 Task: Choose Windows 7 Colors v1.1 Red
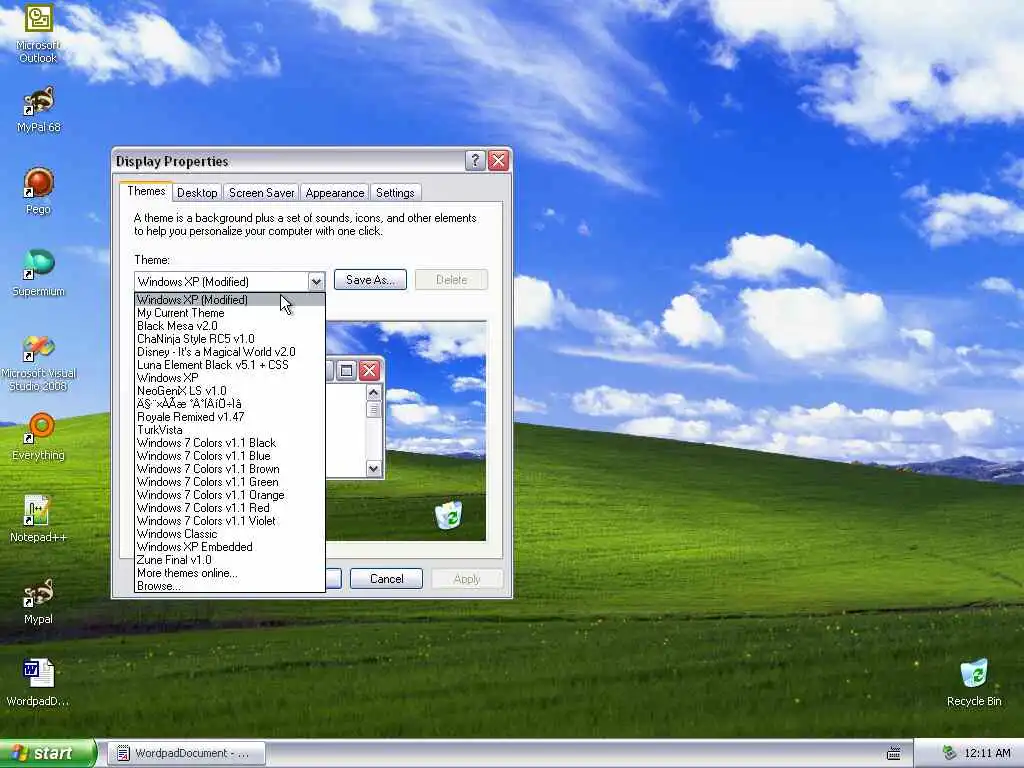click(229, 508)
